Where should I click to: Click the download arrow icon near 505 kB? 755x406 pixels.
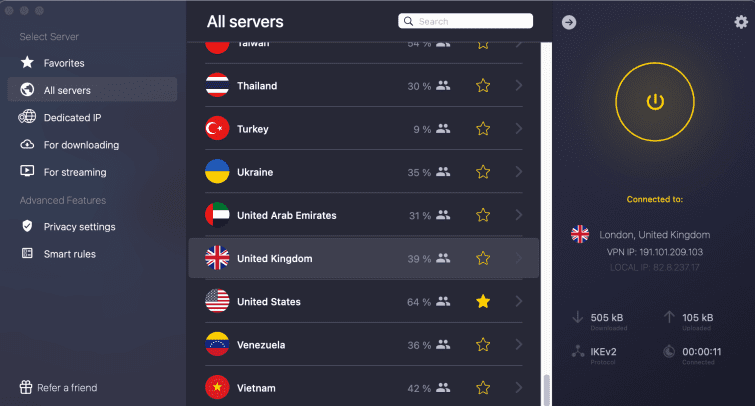[577, 317]
